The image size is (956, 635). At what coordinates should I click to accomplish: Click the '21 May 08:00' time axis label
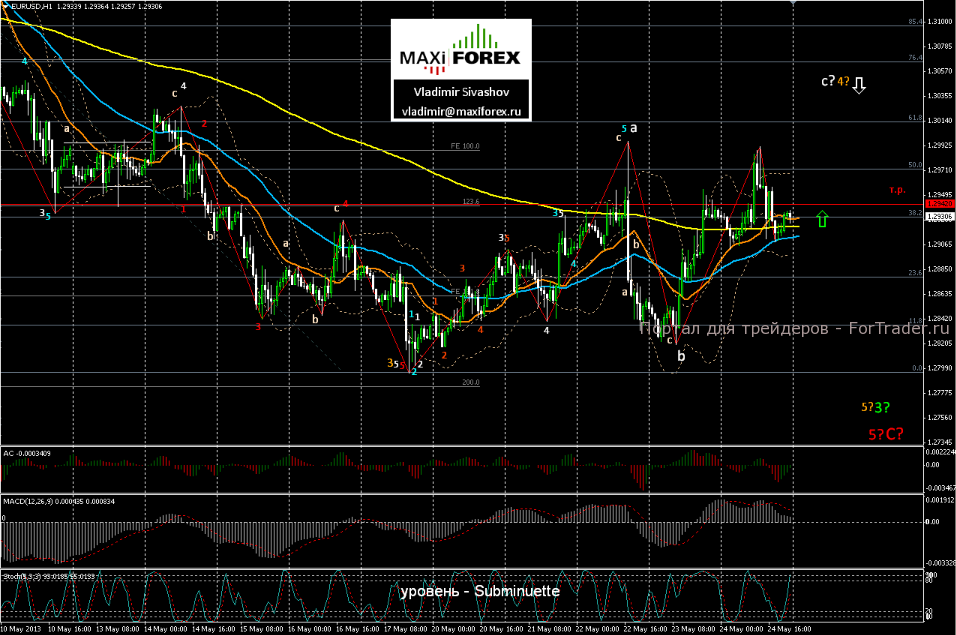[550, 629]
